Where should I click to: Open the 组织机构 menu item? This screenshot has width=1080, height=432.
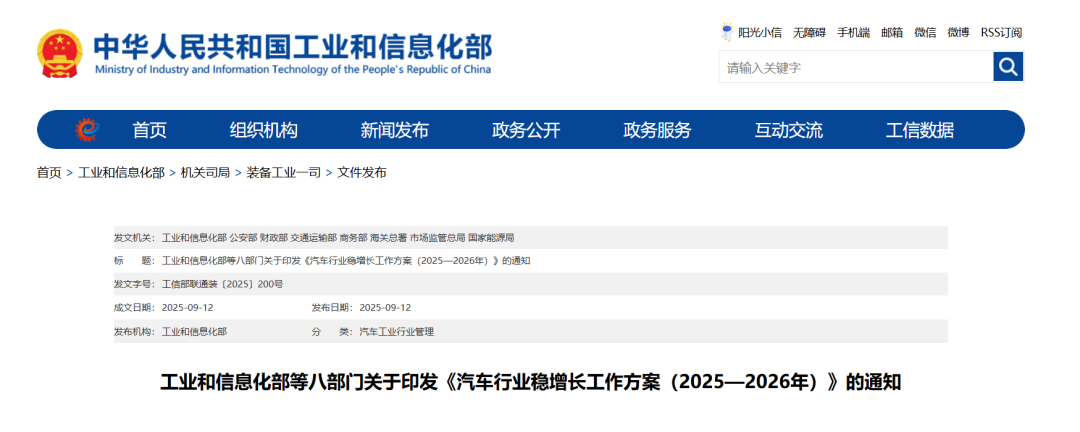coord(263,130)
